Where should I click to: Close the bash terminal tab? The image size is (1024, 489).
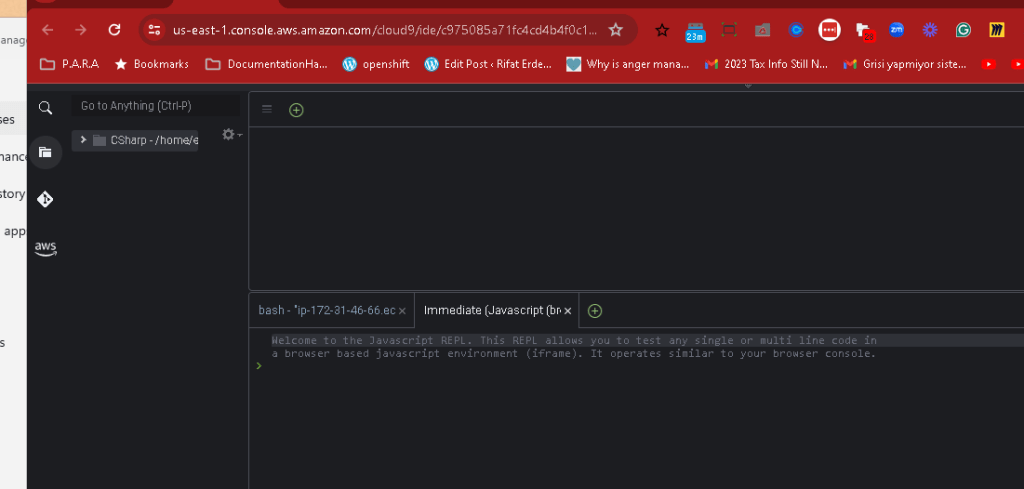402,311
